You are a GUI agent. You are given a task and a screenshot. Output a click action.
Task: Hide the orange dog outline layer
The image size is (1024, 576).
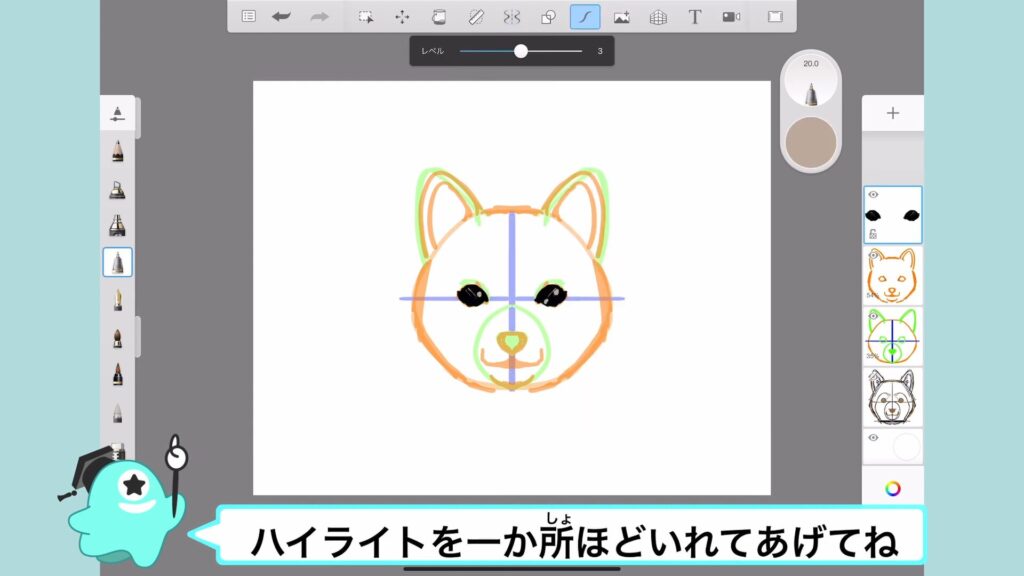(x=873, y=256)
